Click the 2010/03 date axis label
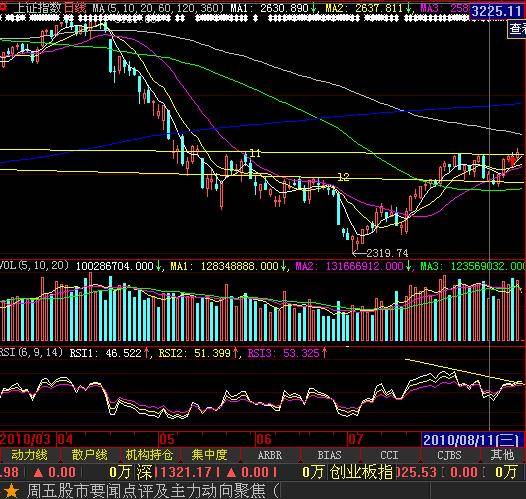The height and width of the screenshot is (499, 526). coord(25,439)
